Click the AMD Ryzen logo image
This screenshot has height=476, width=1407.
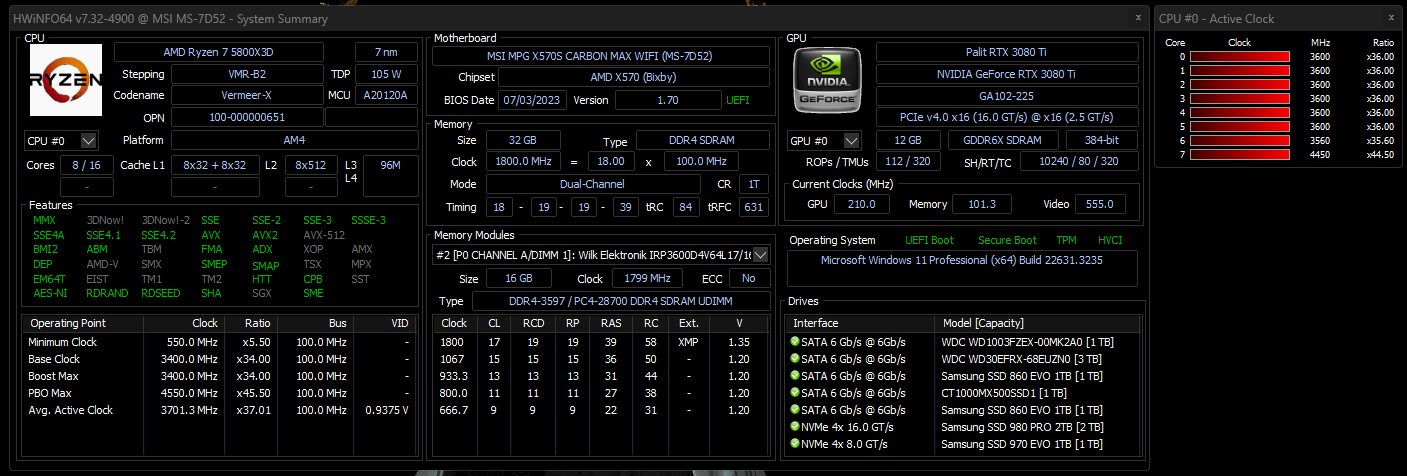pos(64,82)
